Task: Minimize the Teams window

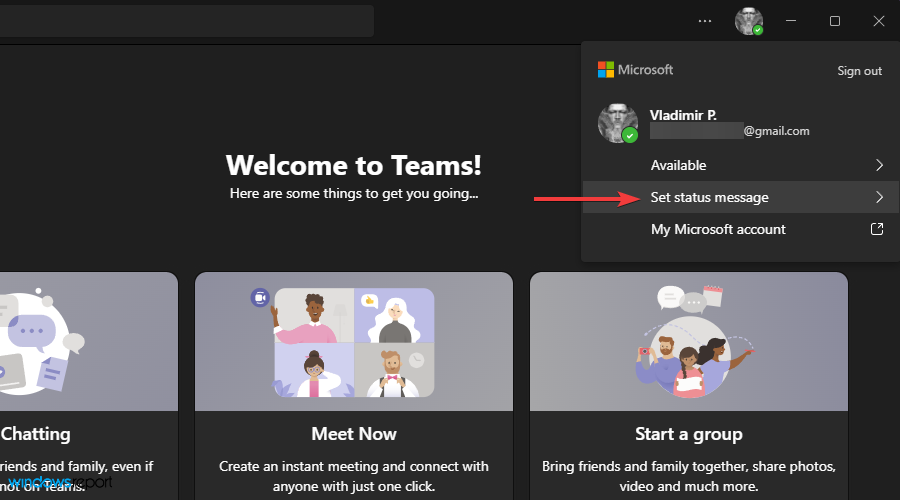Action: 791,21
